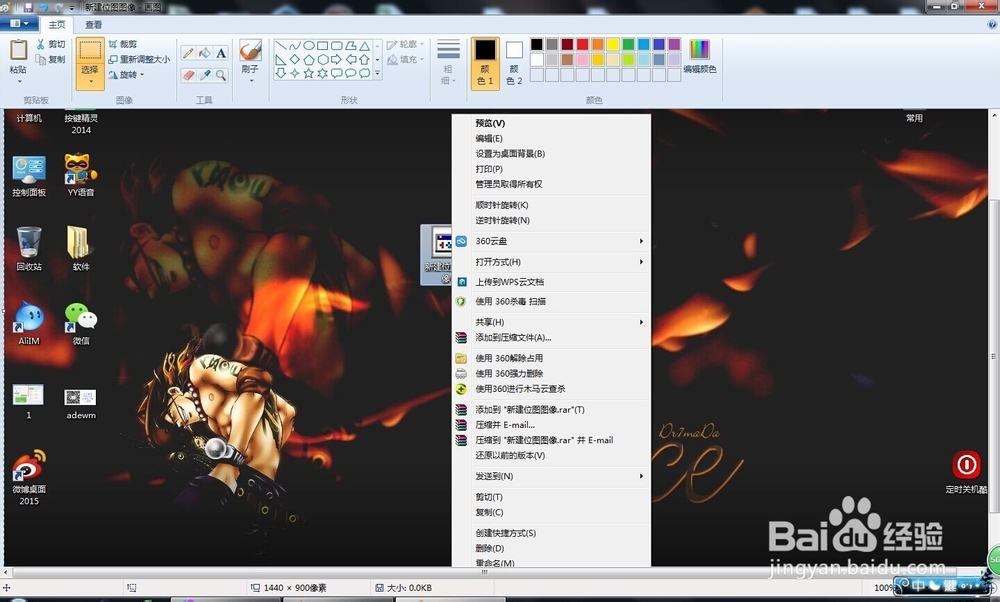Switch to the Home (主页) tab
This screenshot has height=602, width=1000.
pyautogui.click(x=57, y=24)
